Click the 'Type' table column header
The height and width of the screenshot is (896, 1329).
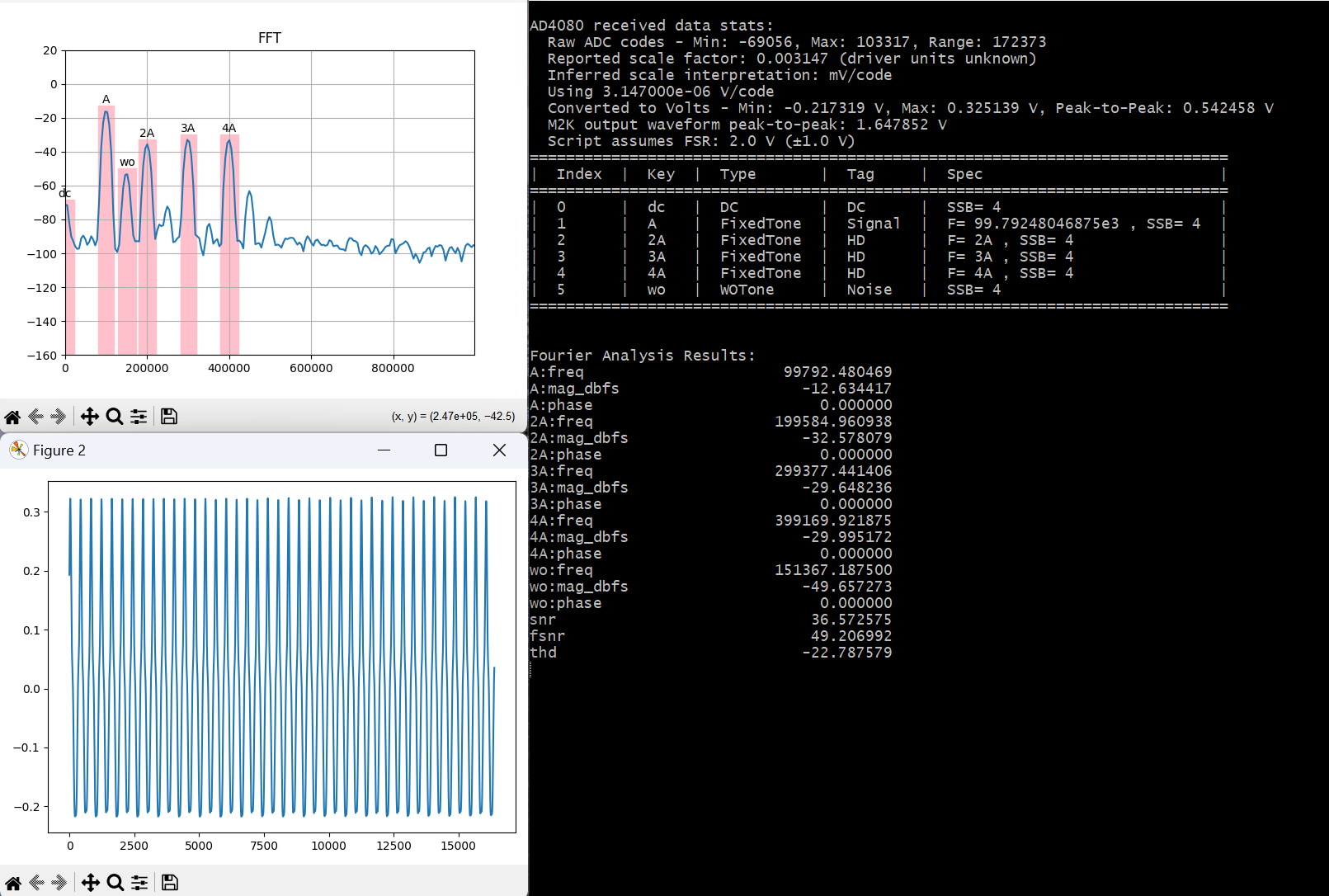coord(738,174)
